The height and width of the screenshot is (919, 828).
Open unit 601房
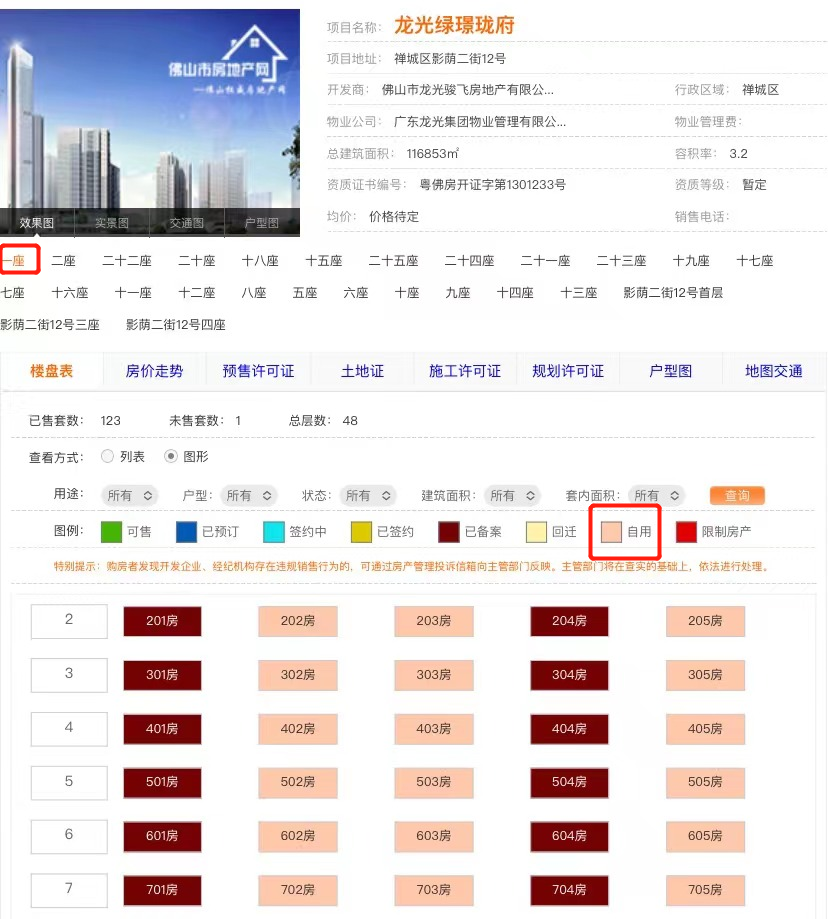(162, 836)
